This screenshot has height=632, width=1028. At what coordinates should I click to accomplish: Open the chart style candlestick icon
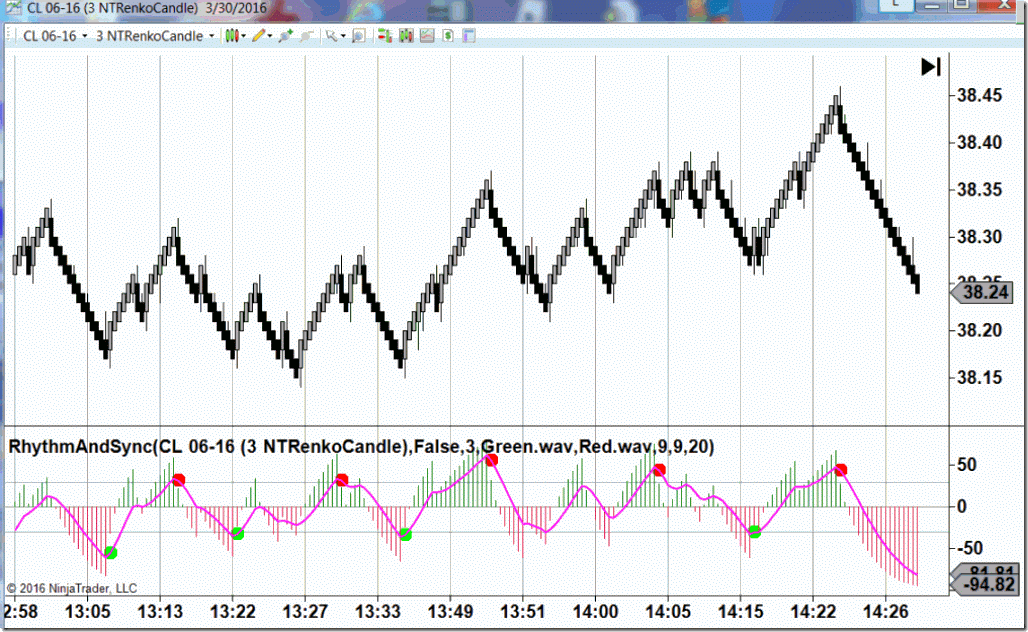pos(231,36)
